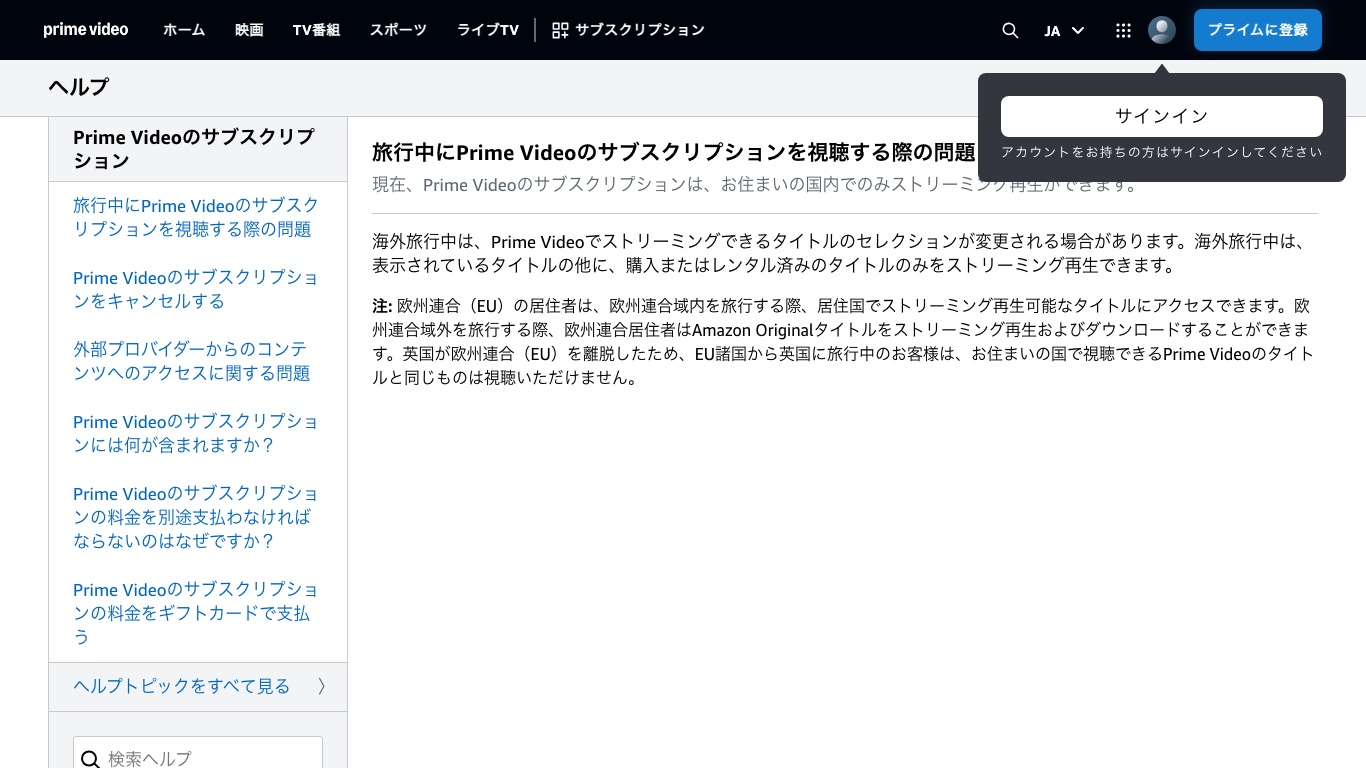Image resolution: width=1366 pixels, height=768 pixels.
Task: Open link about 料金をギフトカードで支払う
Action: click(x=196, y=613)
